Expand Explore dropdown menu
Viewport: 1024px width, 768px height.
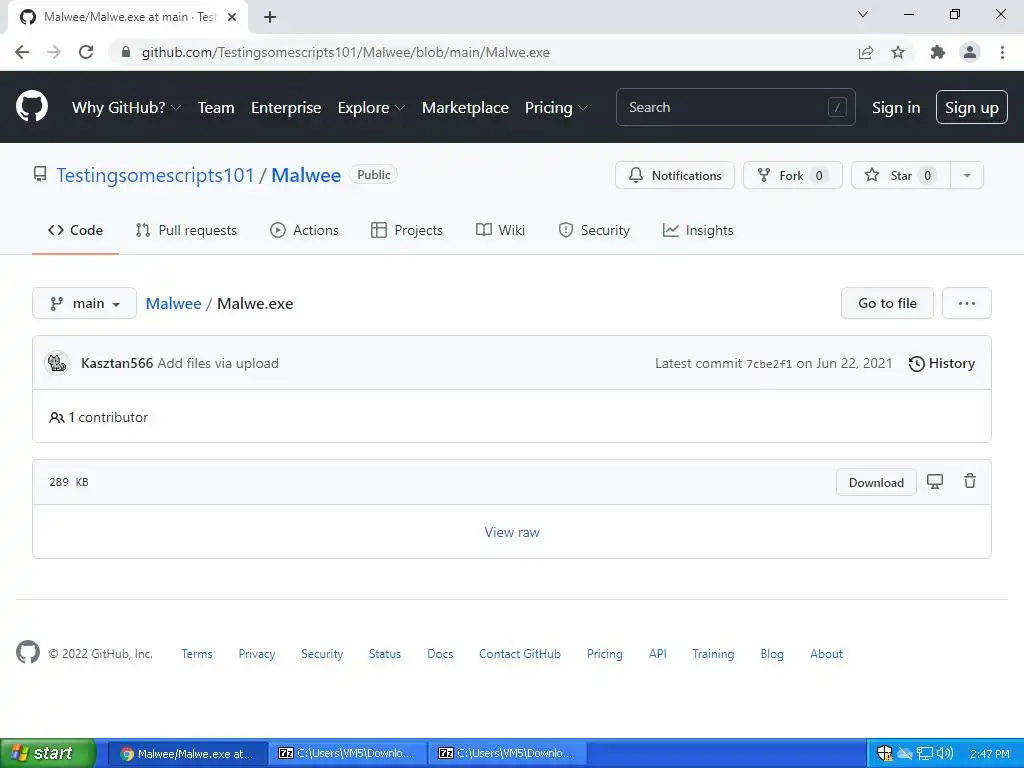click(x=371, y=107)
